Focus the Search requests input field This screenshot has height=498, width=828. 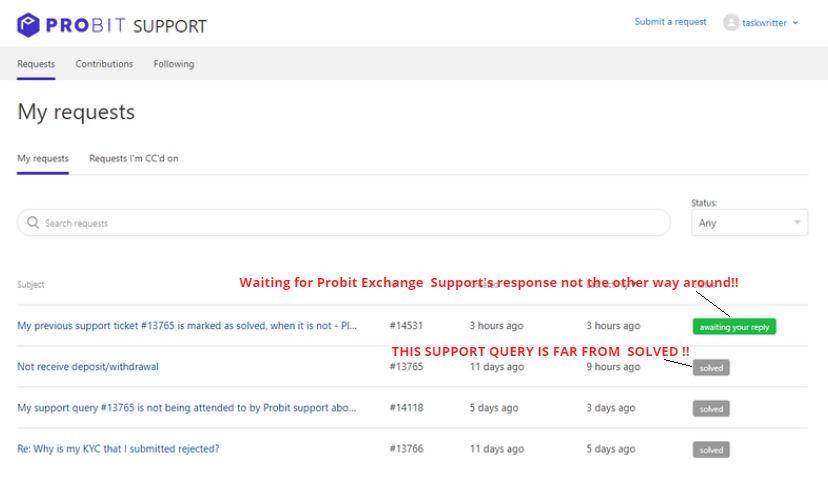point(344,223)
